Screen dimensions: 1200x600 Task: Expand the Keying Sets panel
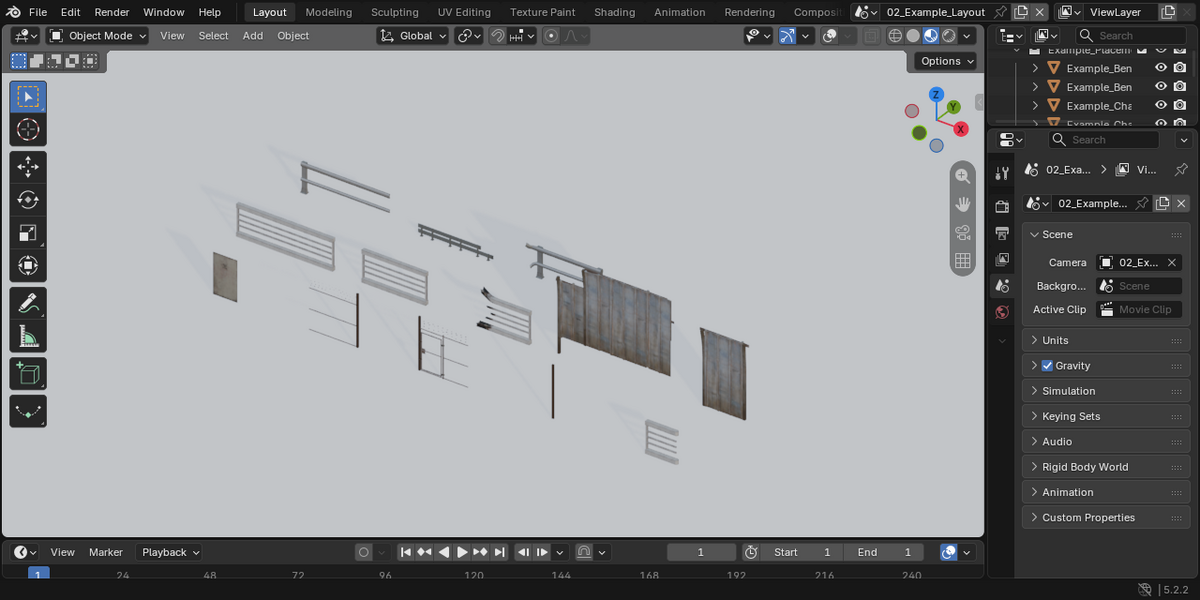tap(1106, 416)
